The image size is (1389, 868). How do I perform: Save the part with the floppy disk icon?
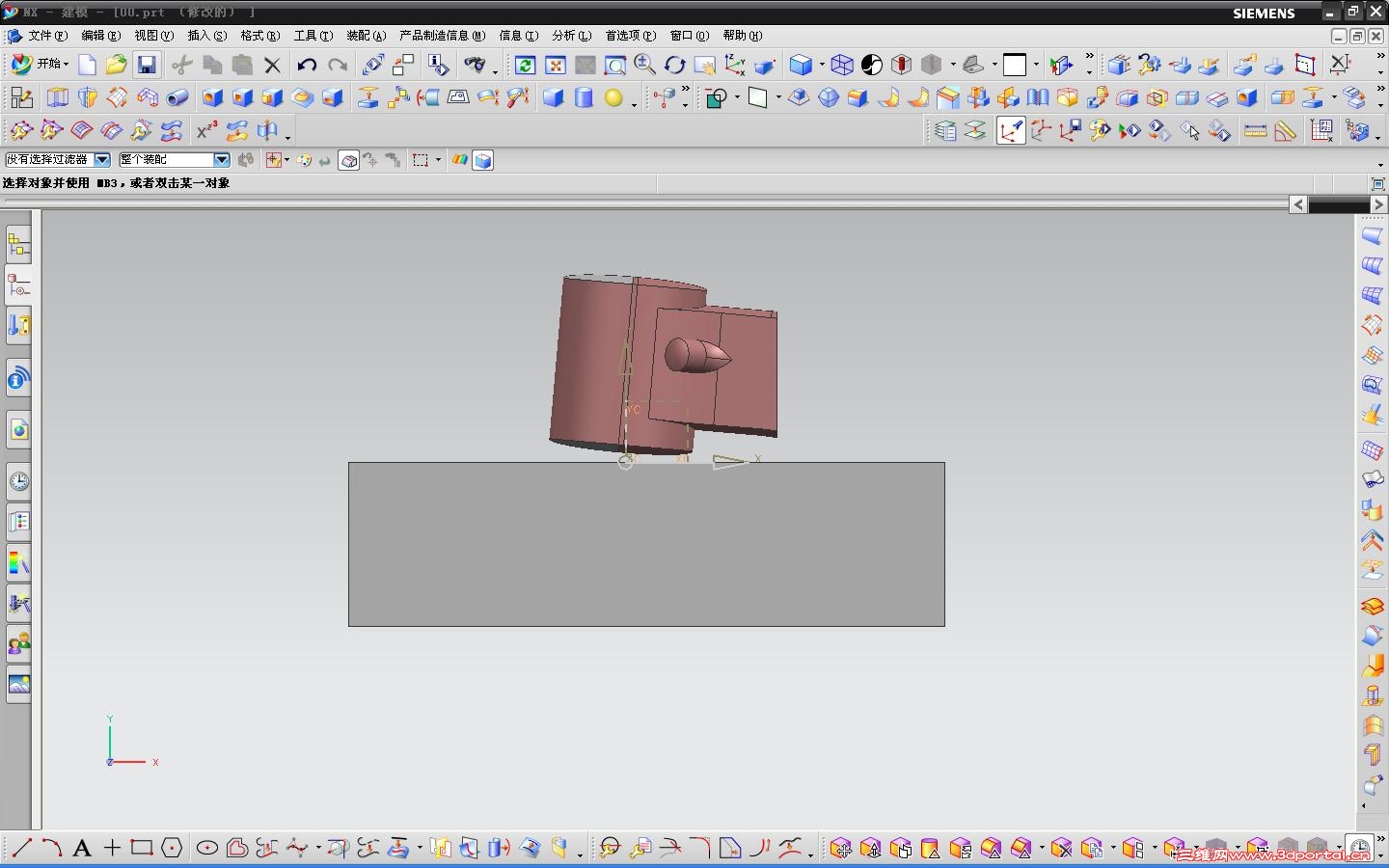click(147, 65)
